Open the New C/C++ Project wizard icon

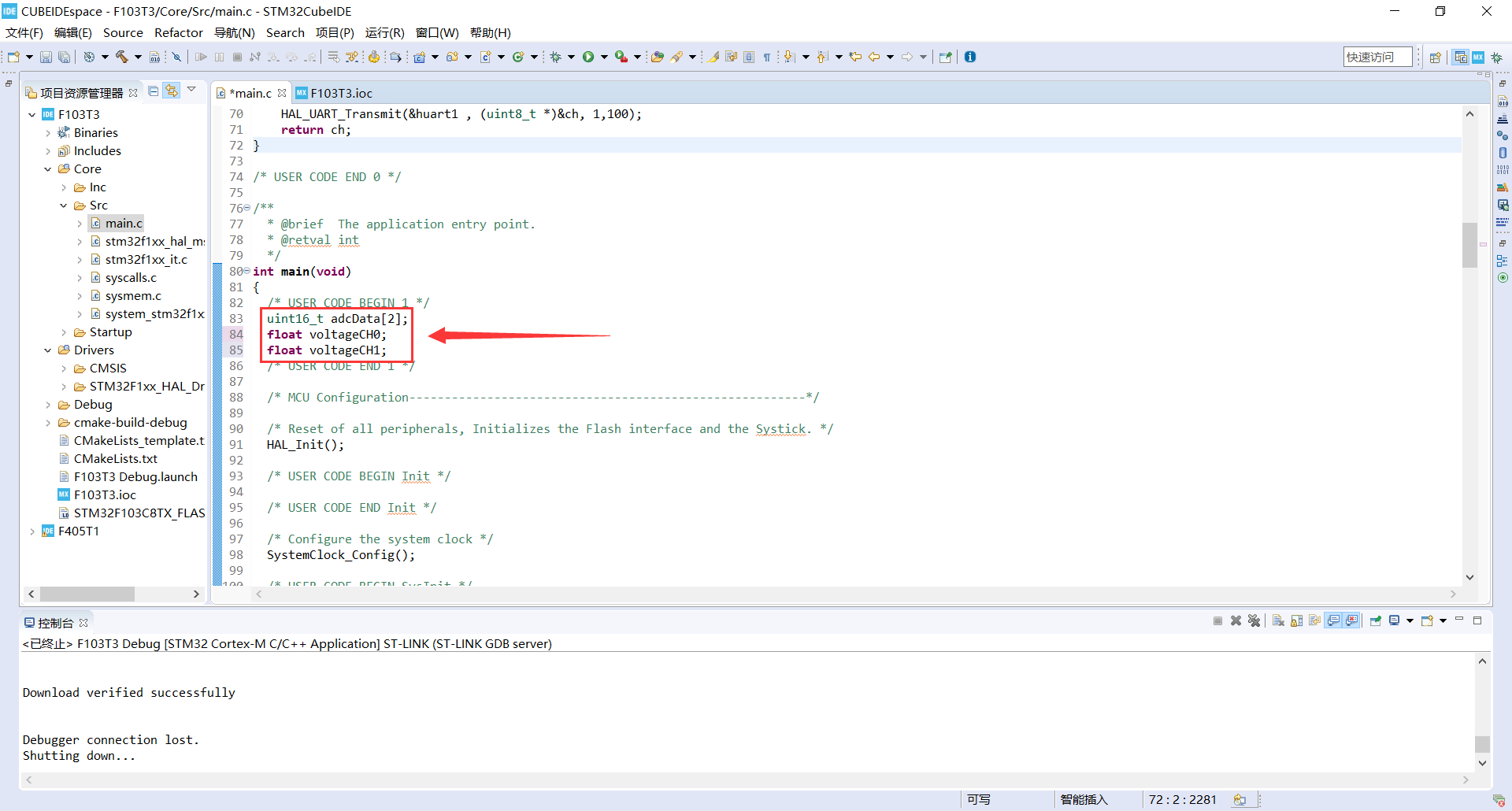click(x=420, y=57)
